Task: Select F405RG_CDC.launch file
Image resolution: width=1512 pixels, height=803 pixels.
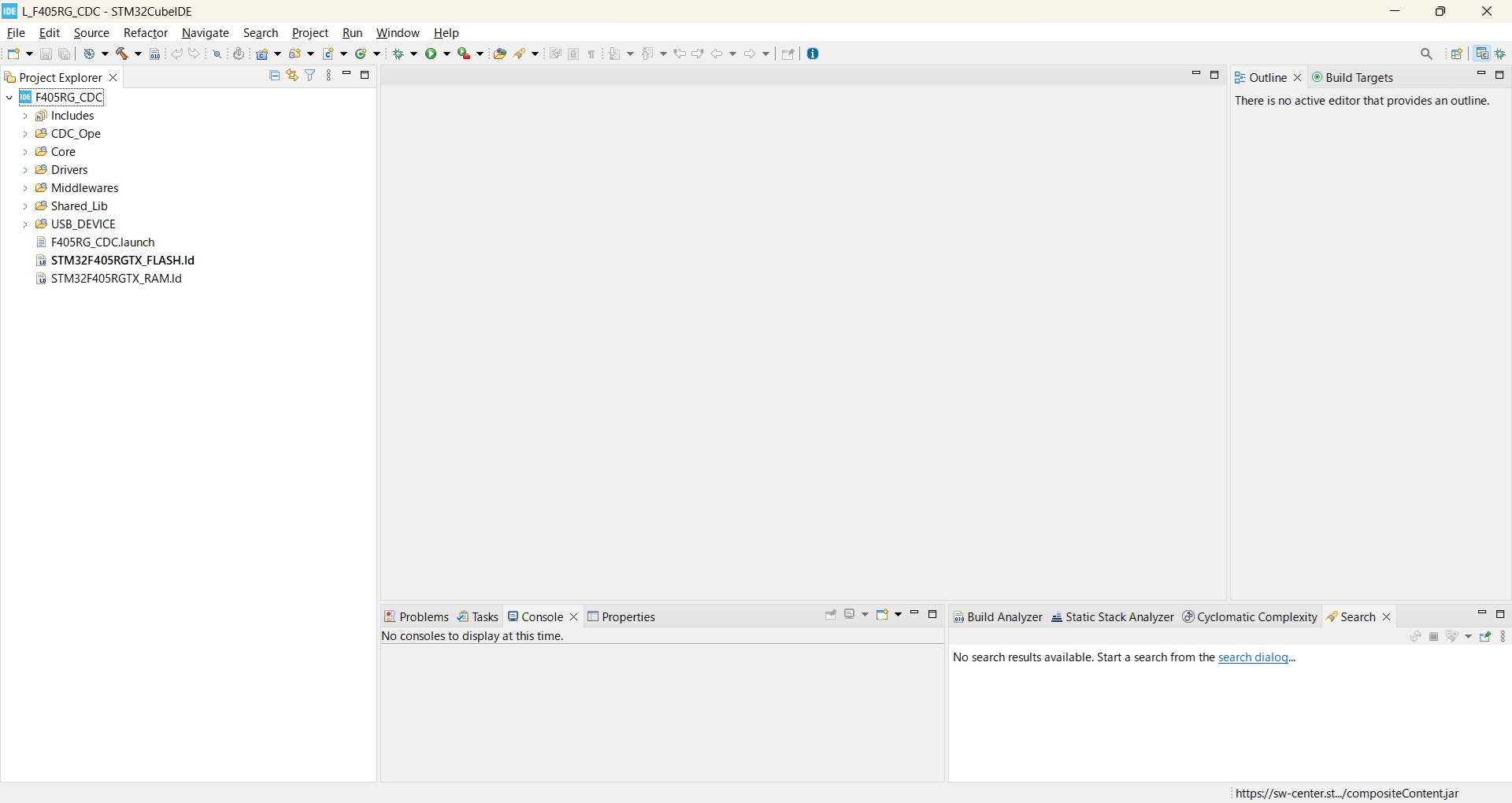Action: pos(103,242)
